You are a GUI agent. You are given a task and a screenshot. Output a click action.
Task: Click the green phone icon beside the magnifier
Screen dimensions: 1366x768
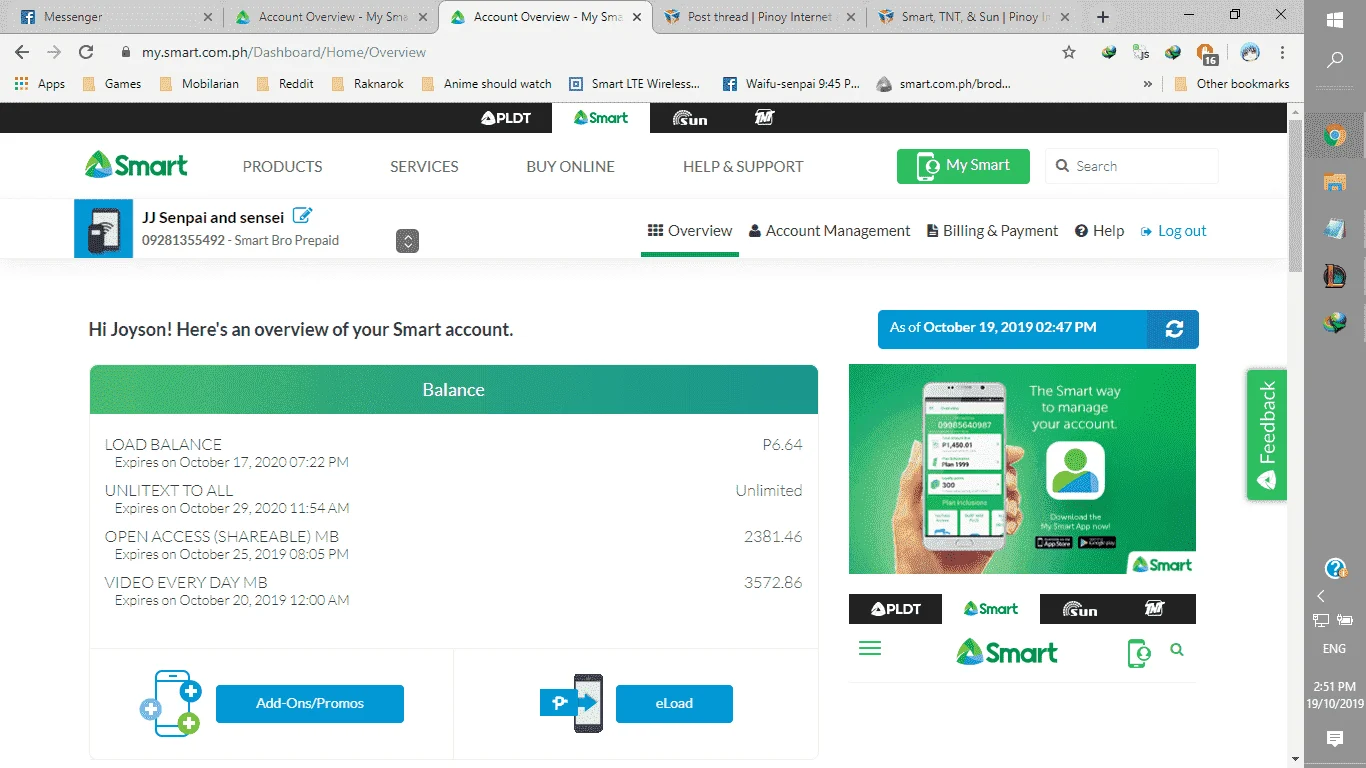1139,653
